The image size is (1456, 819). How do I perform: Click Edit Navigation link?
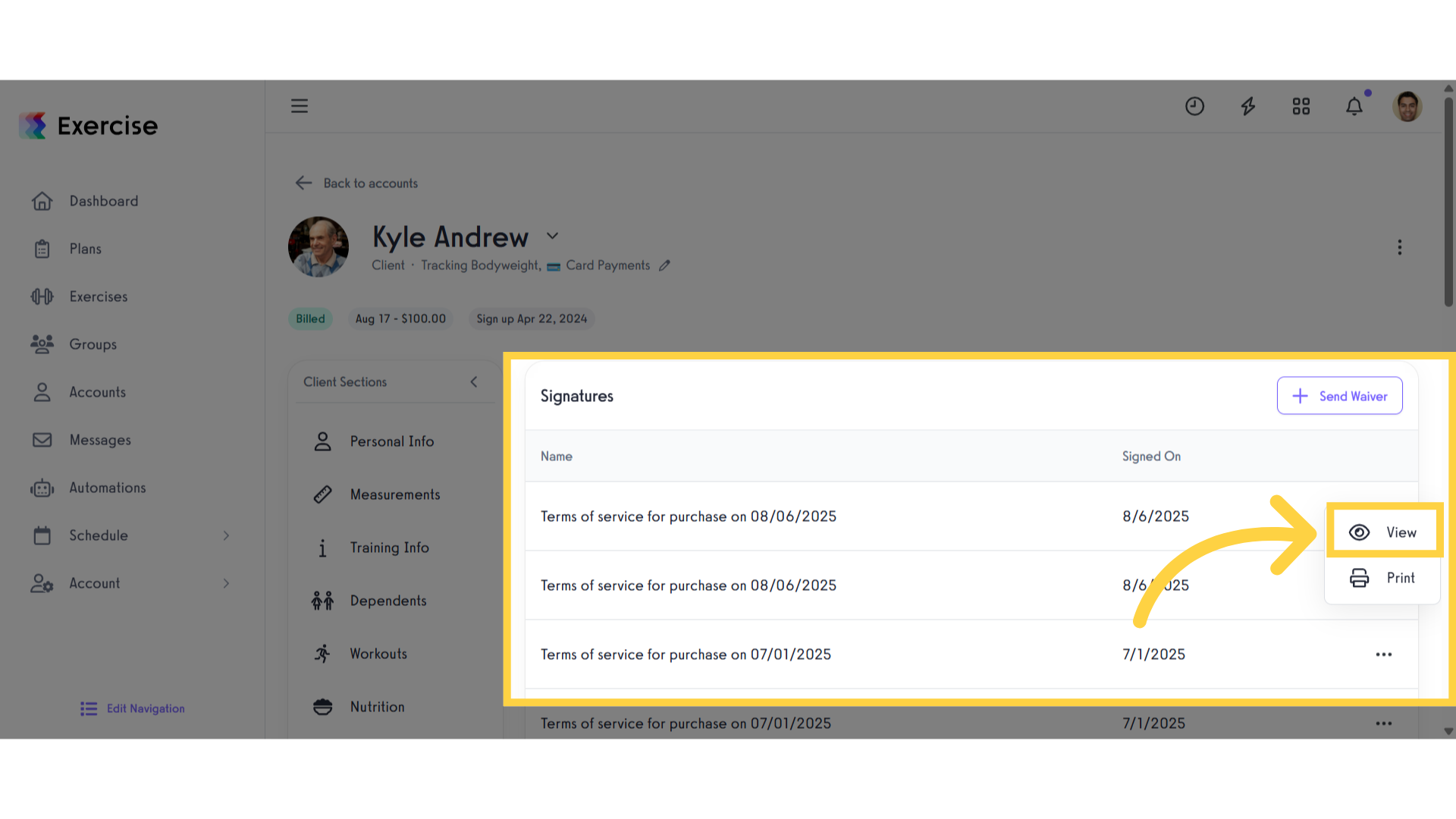(x=133, y=708)
